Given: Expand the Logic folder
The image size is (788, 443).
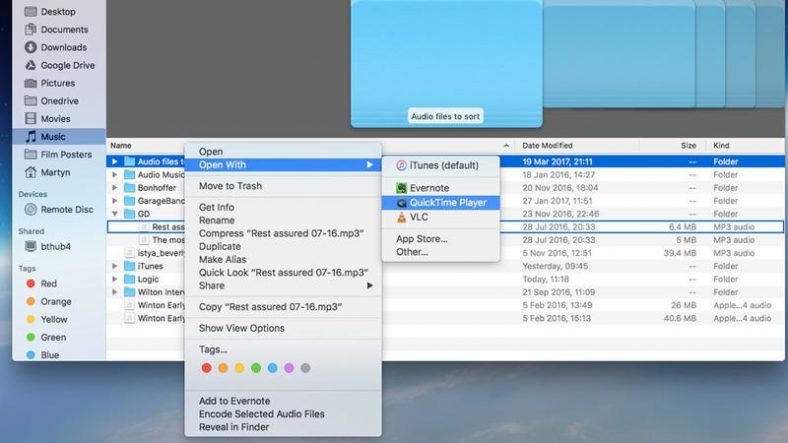Looking at the screenshot, I should [115, 279].
